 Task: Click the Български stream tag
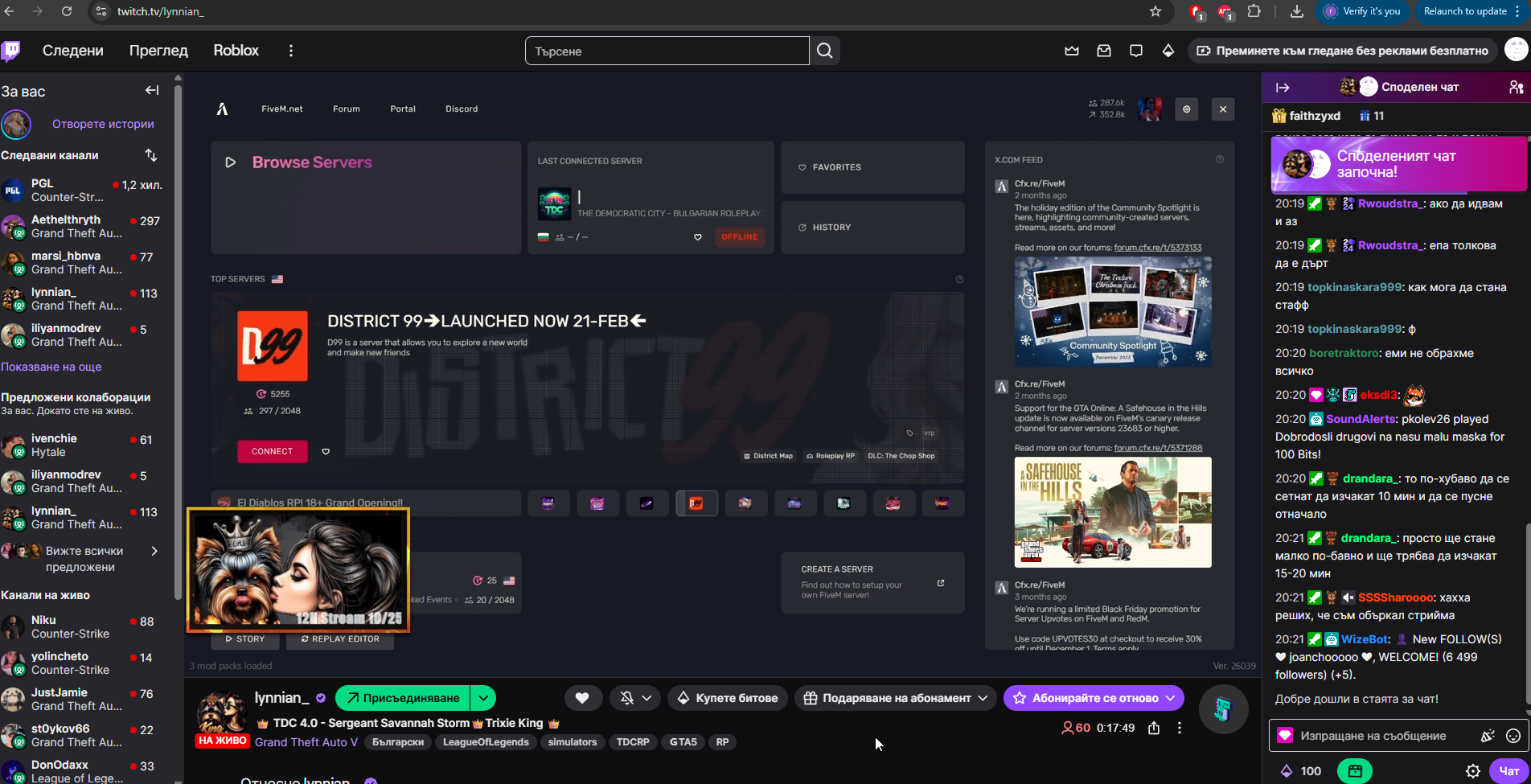click(x=398, y=742)
